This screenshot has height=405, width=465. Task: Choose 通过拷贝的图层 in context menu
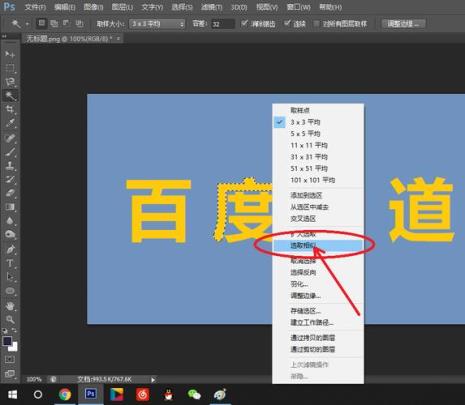point(318,338)
